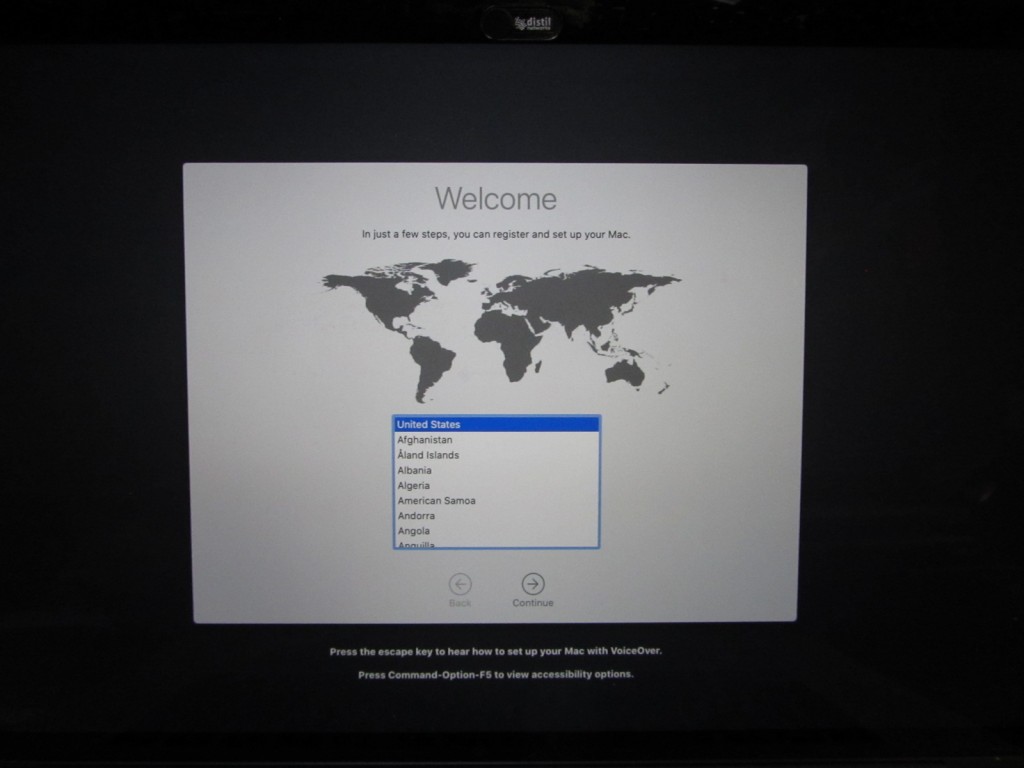
Task: Choose Åland Islands from the list
Action: 496,455
